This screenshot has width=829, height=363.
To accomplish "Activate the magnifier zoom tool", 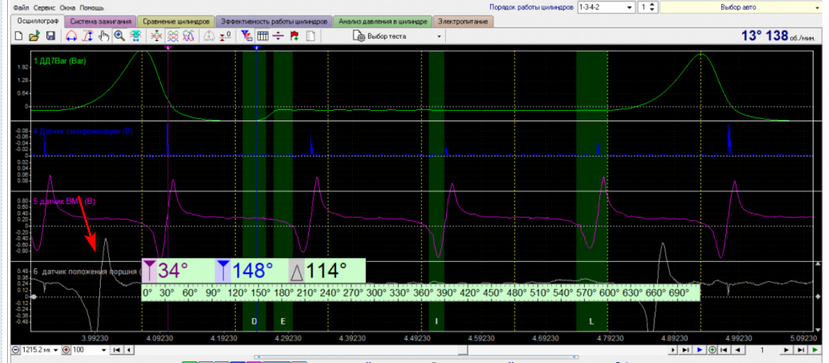I will pyautogui.click(x=120, y=36).
